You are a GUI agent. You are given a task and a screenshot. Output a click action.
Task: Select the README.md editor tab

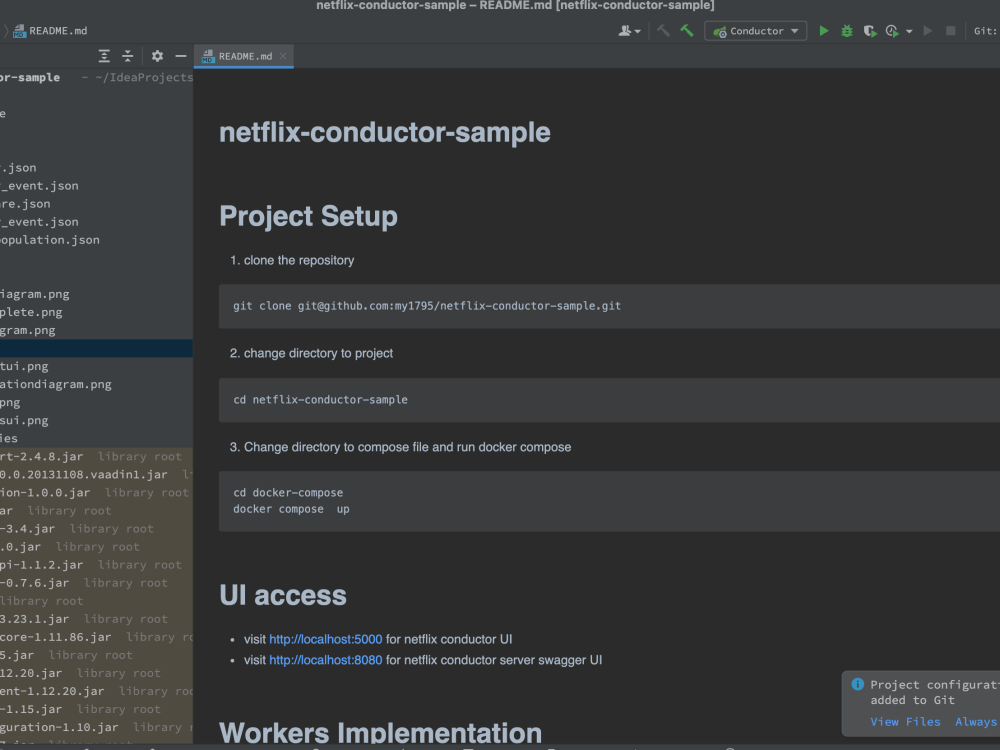coord(244,56)
